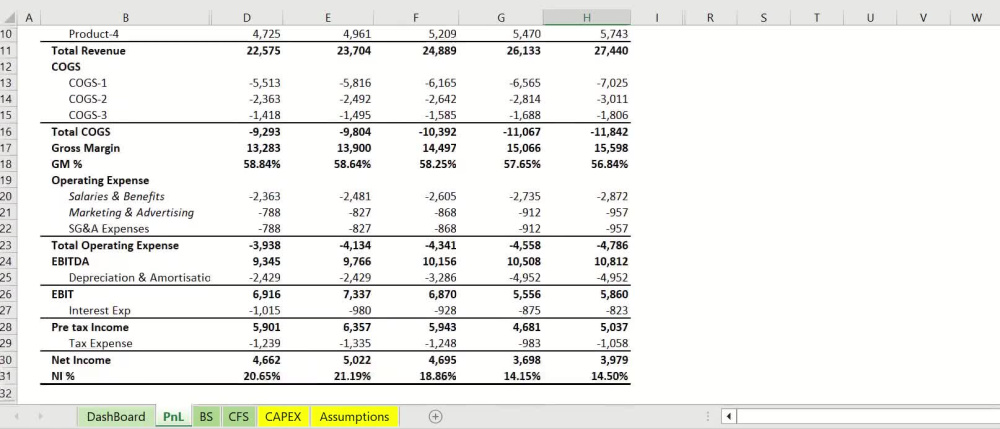Switch to the BS sheet tab
This screenshot has height=429, width=1000.
[206, 417]
